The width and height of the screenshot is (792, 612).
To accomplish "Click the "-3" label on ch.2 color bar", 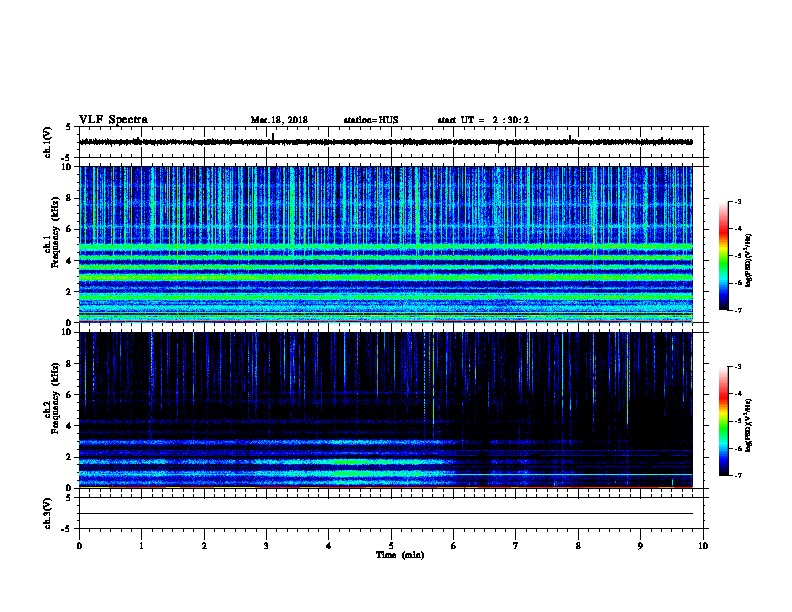I will tap(737, 367).
